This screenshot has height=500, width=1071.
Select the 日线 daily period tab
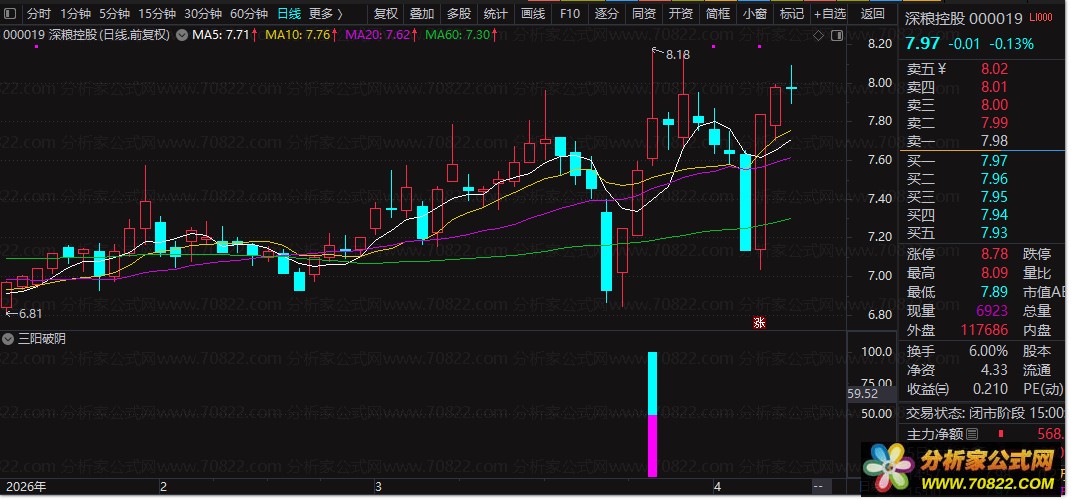[289, 14]
